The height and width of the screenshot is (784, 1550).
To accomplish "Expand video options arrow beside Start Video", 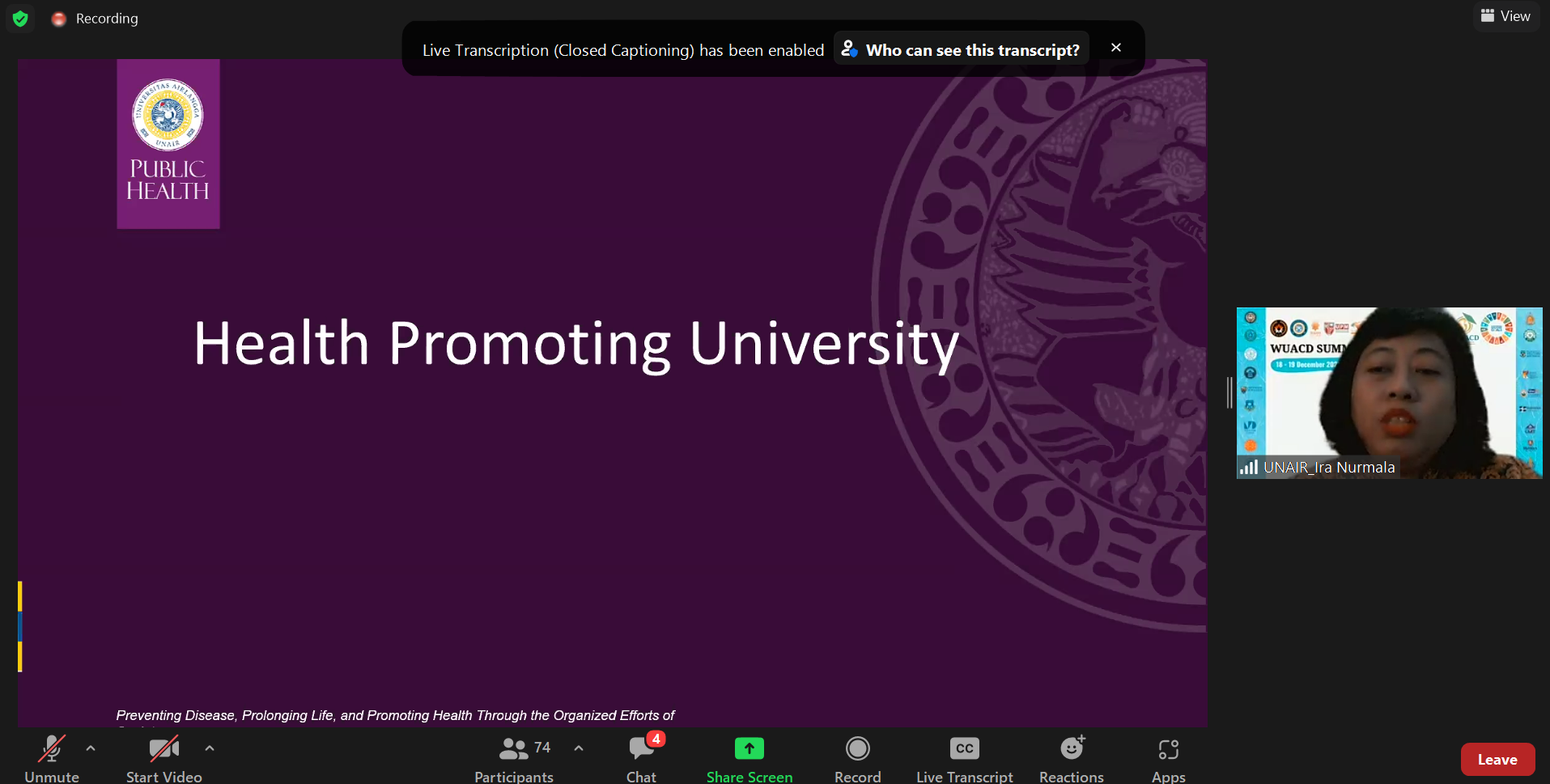I will 210,748.
